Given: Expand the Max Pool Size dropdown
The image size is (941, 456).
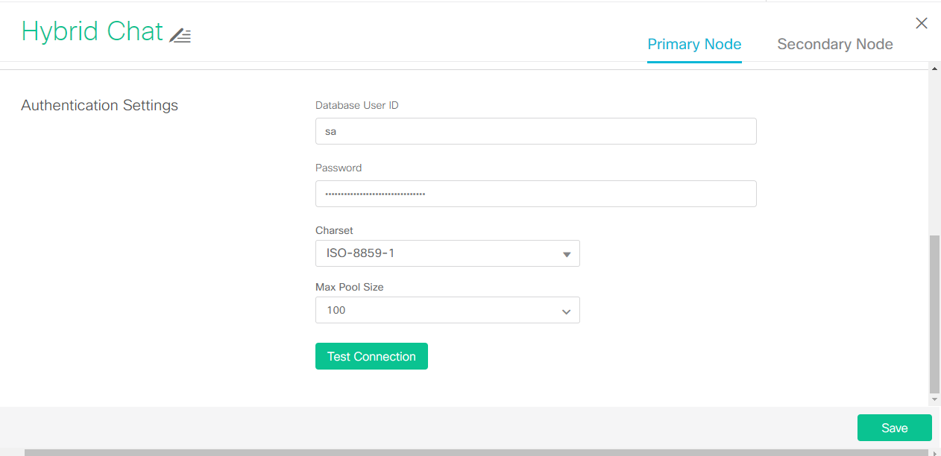Looking at the screenshot, I should (x=440, y=311).
